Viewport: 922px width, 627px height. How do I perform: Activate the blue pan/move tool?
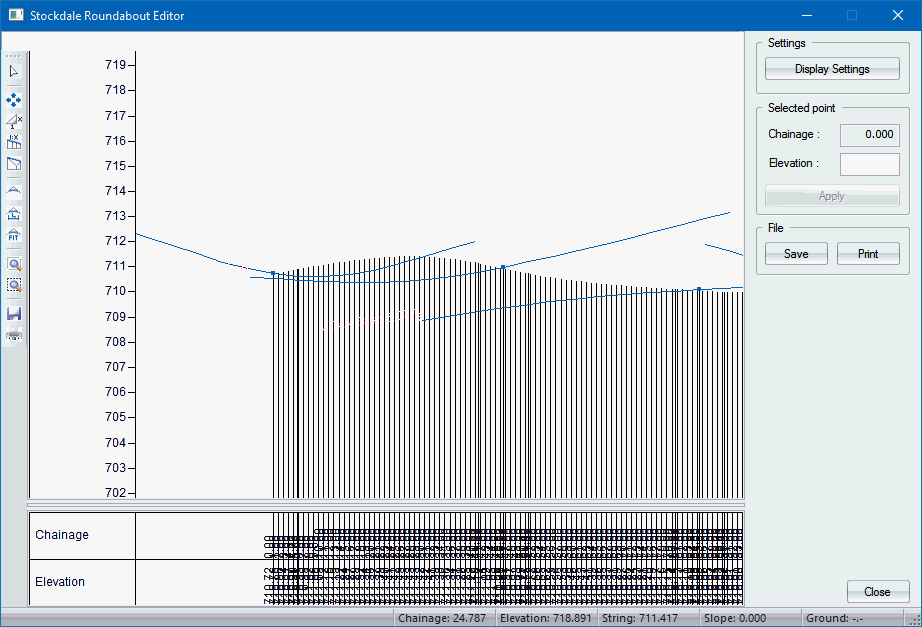tap(14, 100)
